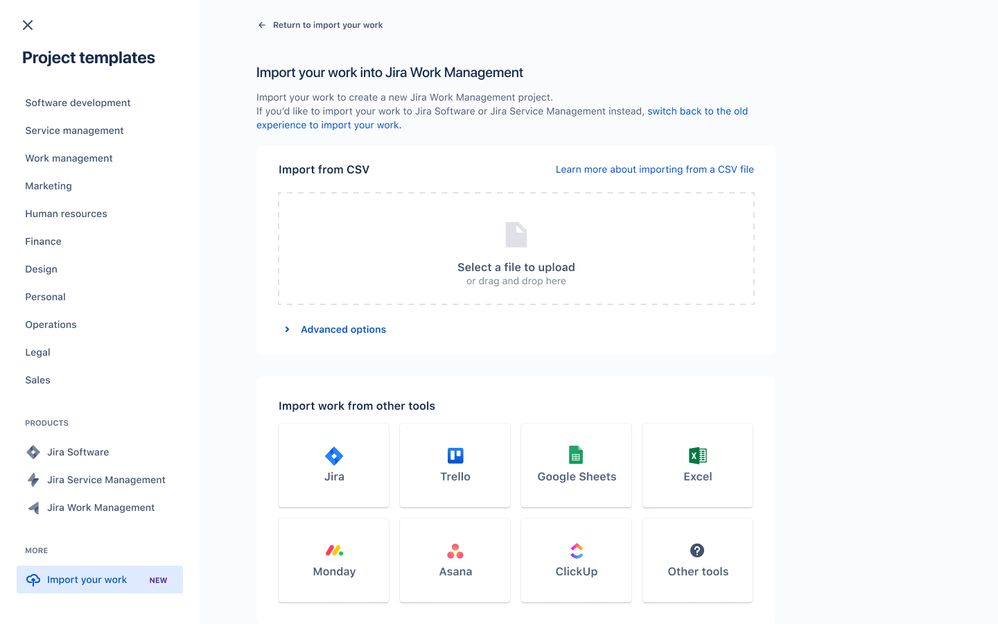Click the back arrow beside Return to import
This screenshot has height=624, width=998.
tap(262, 25)
